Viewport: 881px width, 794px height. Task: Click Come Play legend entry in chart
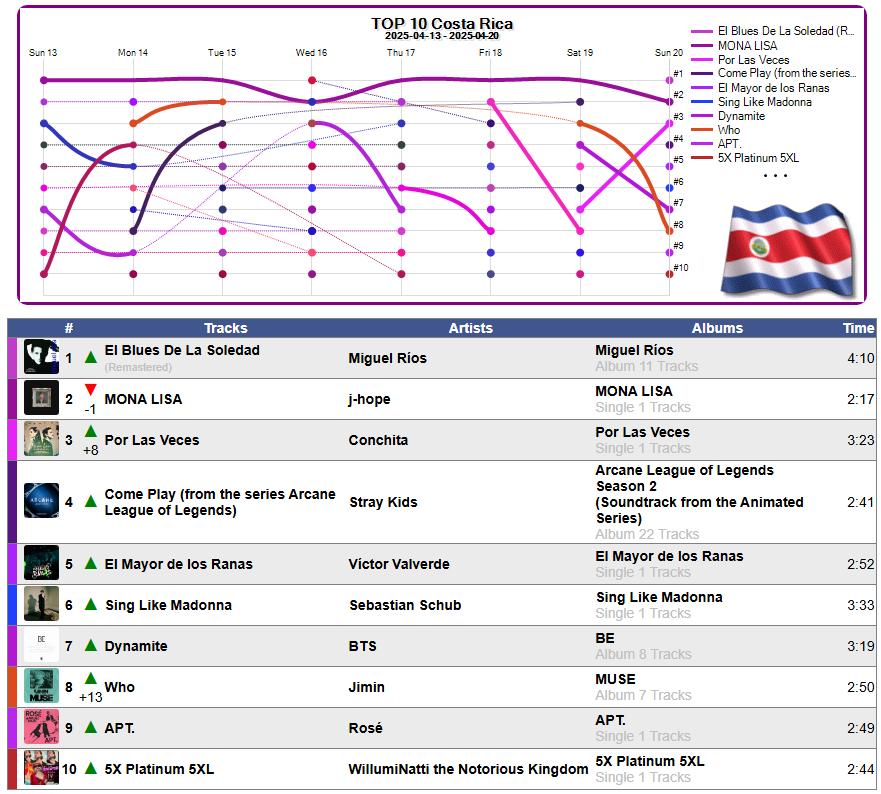774,73
